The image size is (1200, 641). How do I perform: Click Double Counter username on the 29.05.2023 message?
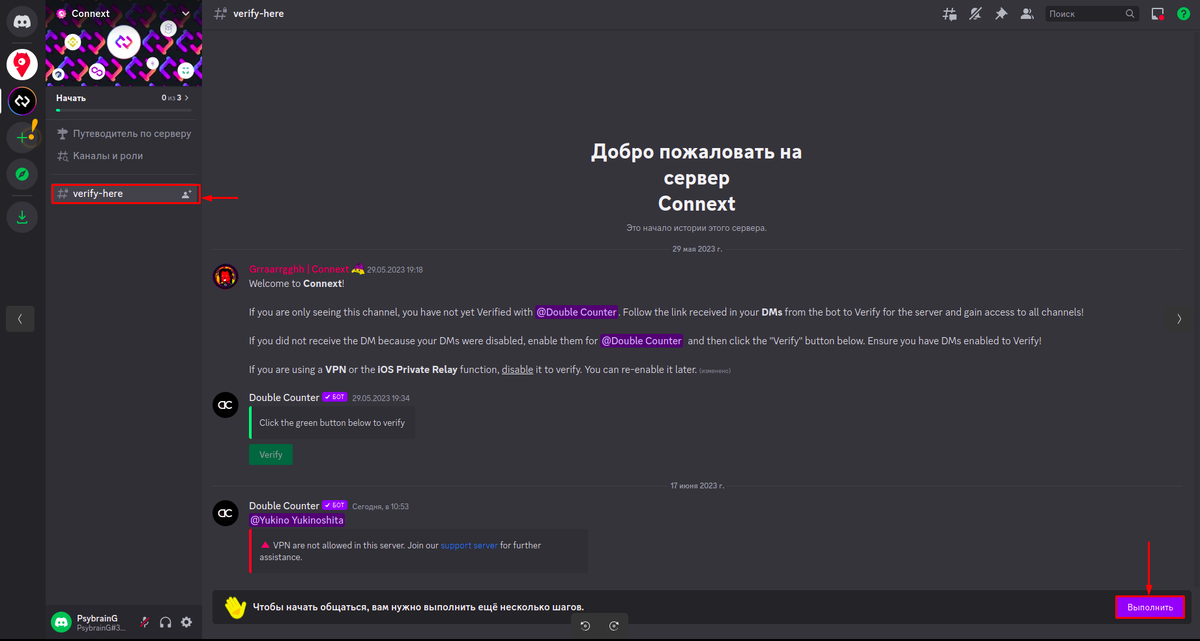(284, 397)
